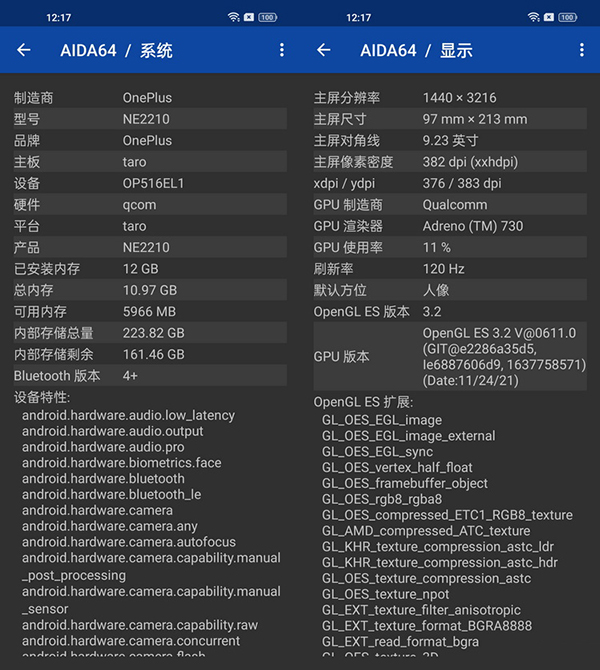This screenshot has width=600, height=670.
Task: Open the three-dot menu on the 显示 screen
Action: pos(581,50)
